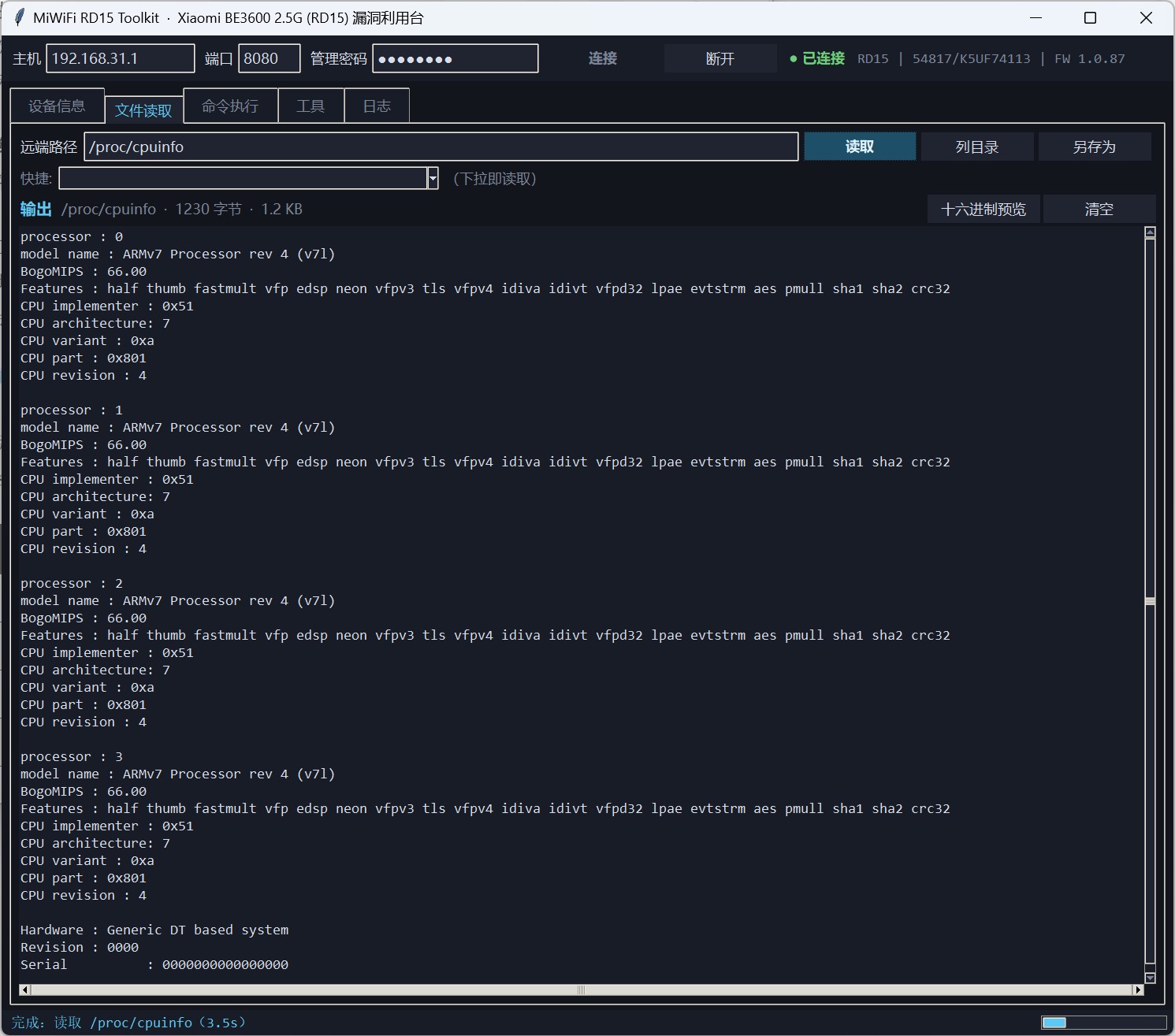Click the 'Serial : 0000000000000000' line
Viewport: 1175px width, 1036px height.
(x=154, y=964)
